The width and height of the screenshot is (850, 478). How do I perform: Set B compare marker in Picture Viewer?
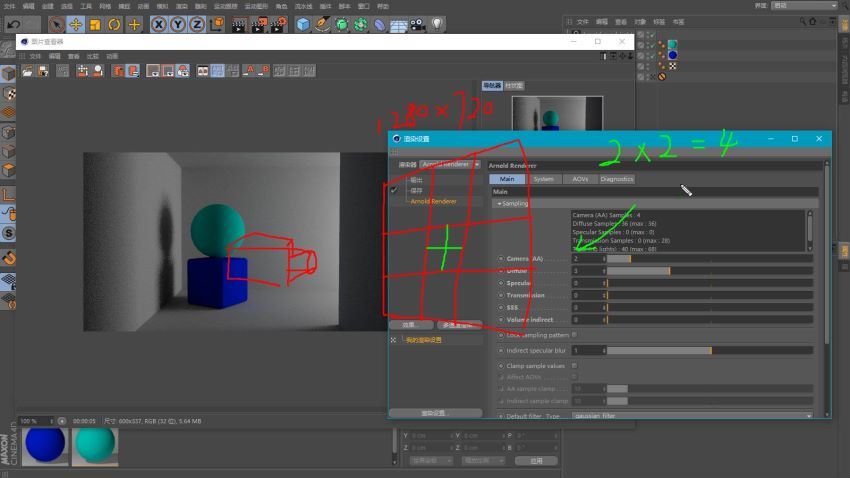point(263,71)
